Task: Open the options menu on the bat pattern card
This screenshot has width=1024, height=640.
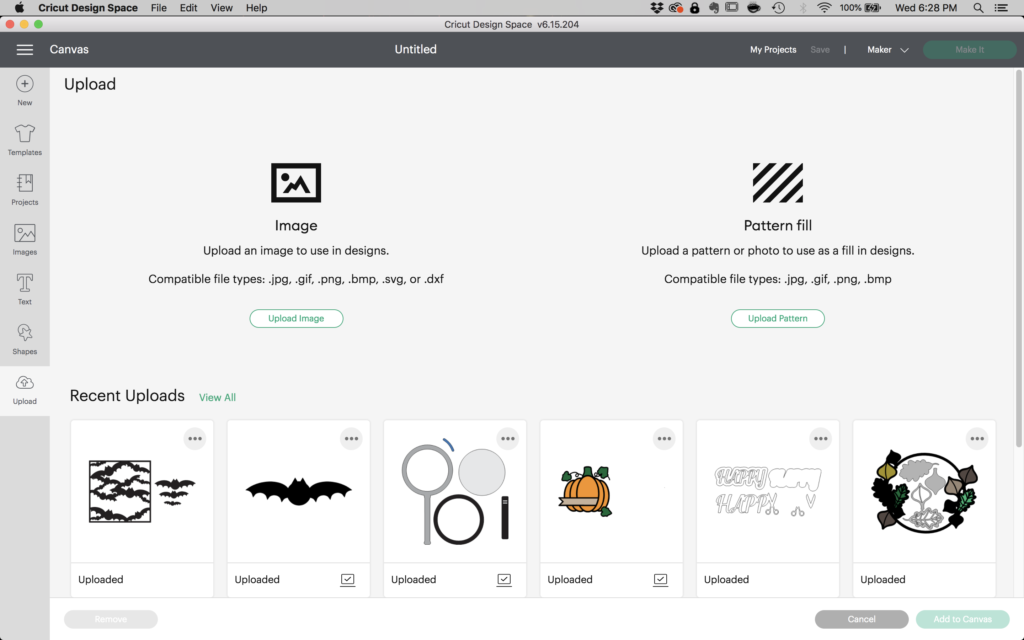Action: point(195,439)
